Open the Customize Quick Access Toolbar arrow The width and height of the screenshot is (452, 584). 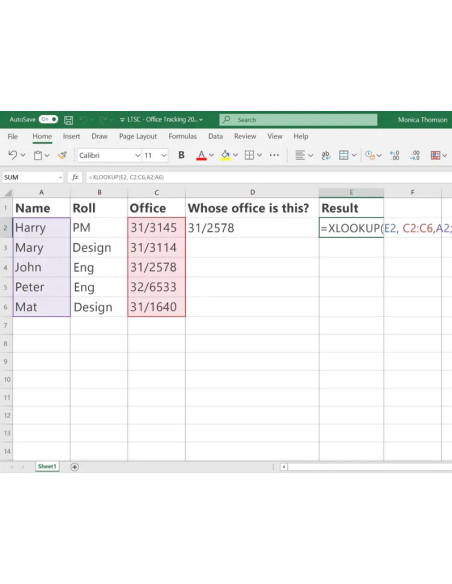122,120
